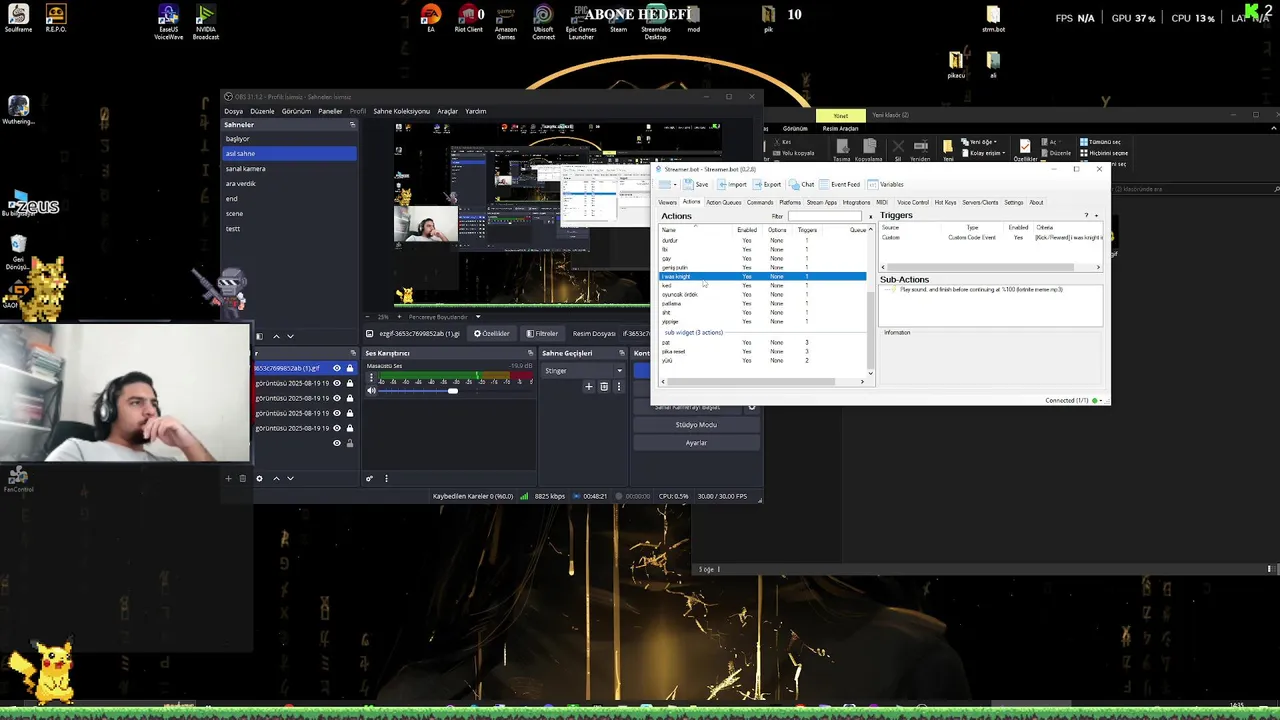Open the Chat window in Streamer.bot
The image size is (1280, 720).
(801, 184)
